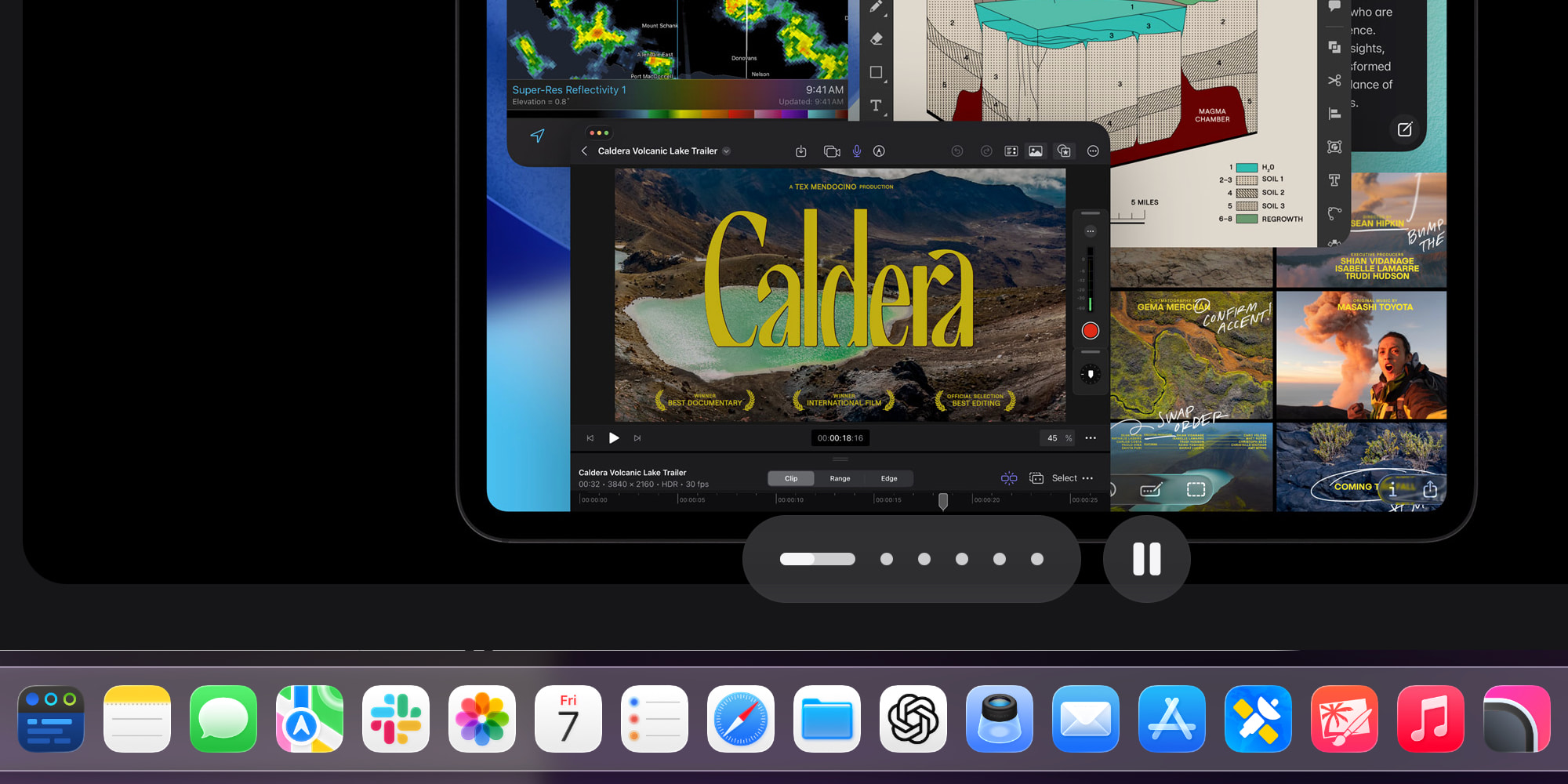Open the Caldera Volcanic Lake Trailer title dropdown
Image resolution: width=1568 pixels, height=784 pixels.
(x=726, y=151)
